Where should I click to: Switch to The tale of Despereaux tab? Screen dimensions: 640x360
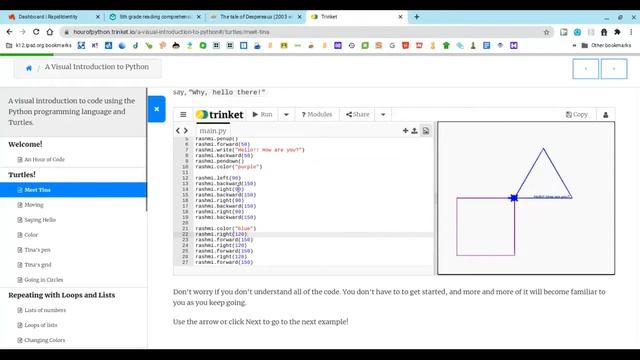[256, 17]
